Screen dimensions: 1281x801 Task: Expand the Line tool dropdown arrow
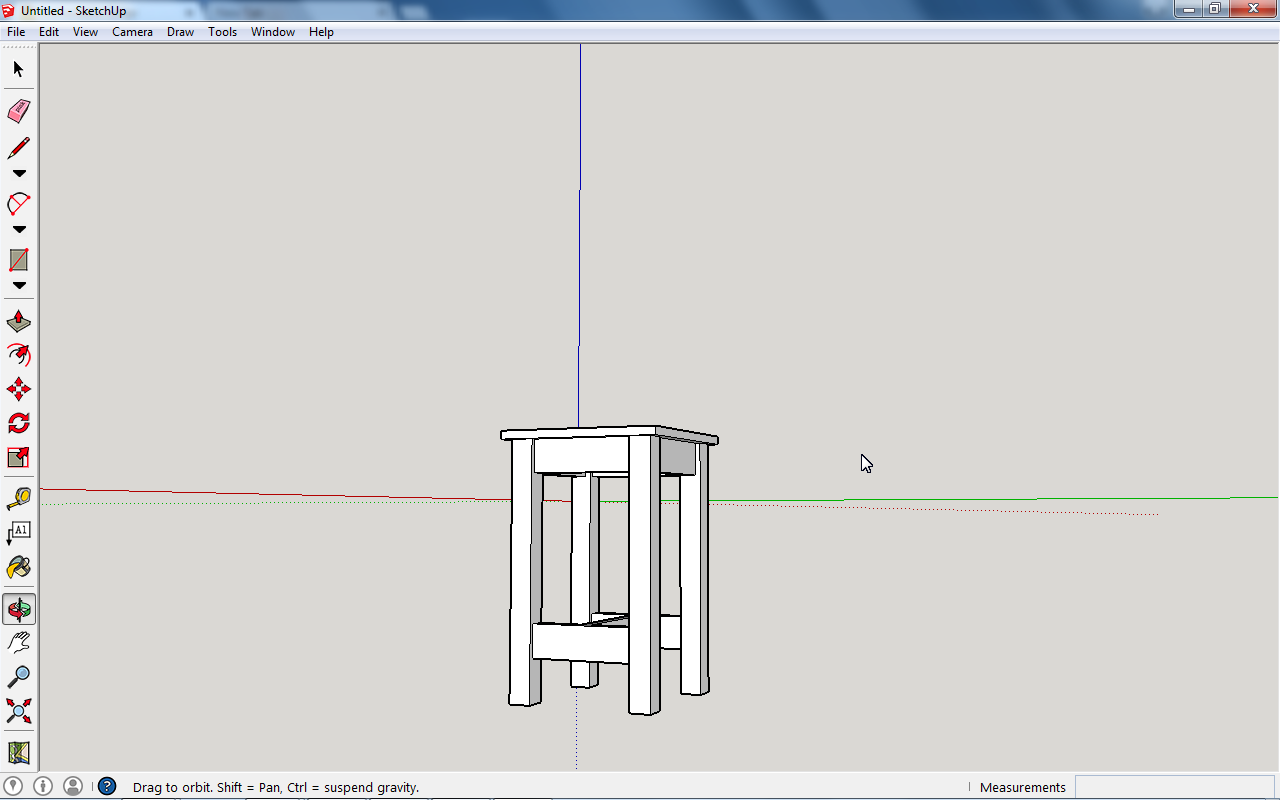click(18, 172)
